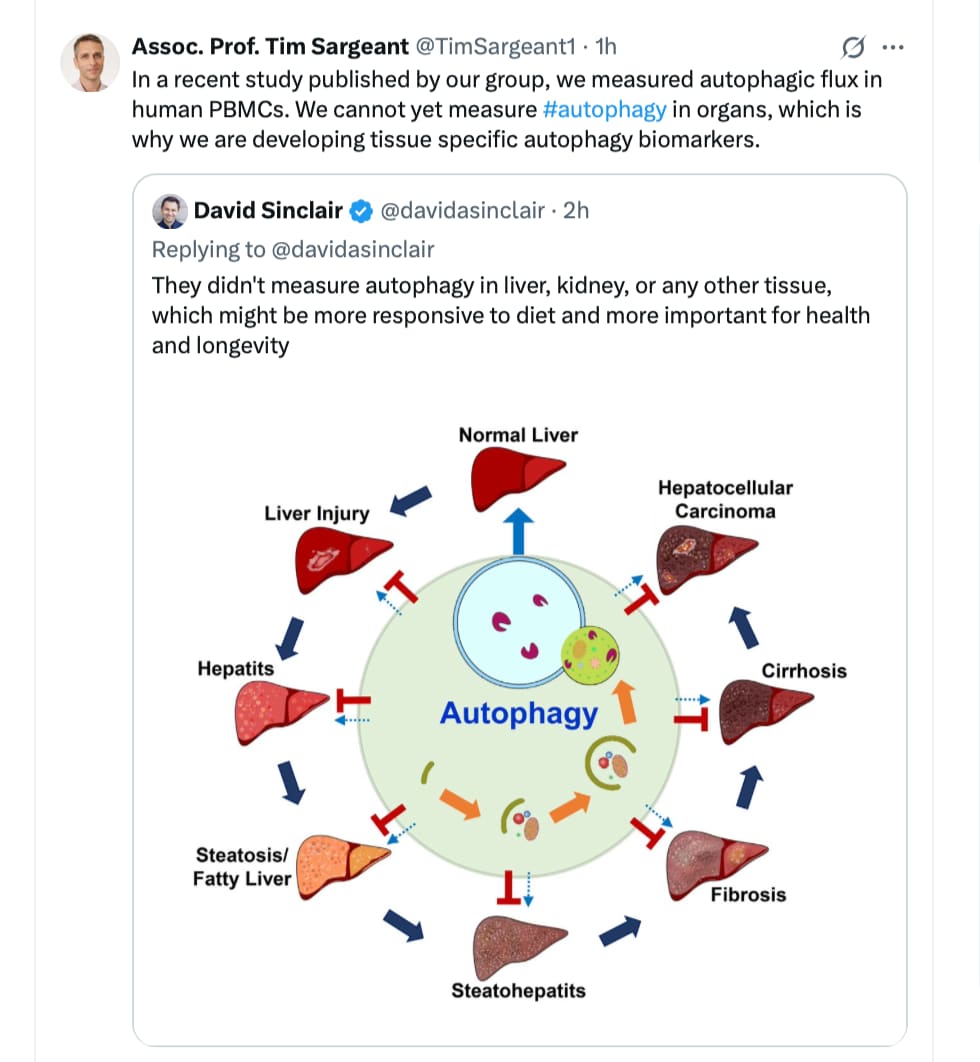Open the quoted tweet's text body
Image resolution: width=980 pixels, height=1062 pixels.
coord(511,316)
